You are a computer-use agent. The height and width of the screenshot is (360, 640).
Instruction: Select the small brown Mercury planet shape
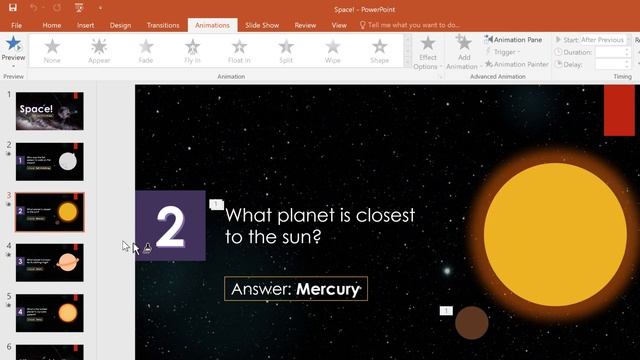(x=472, y=323)
